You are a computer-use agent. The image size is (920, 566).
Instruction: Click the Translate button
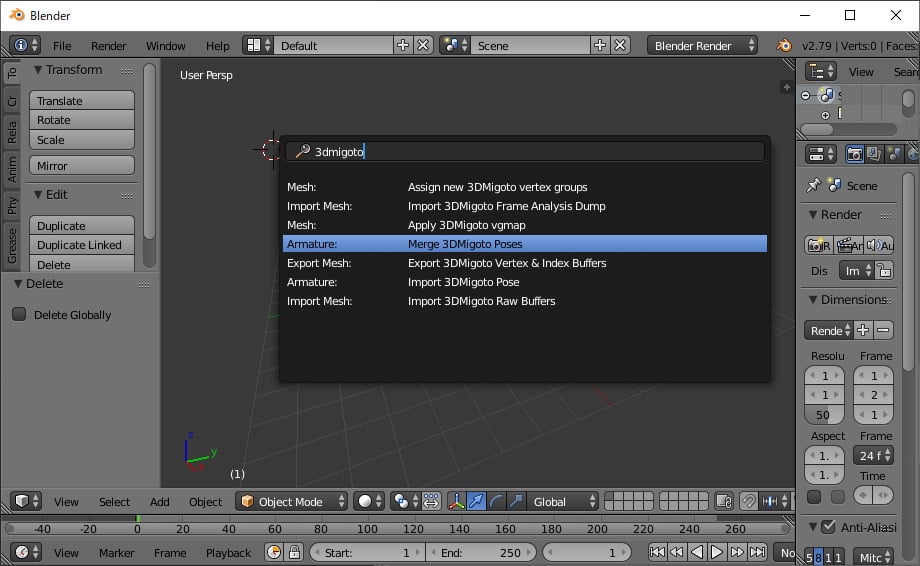(82, 100)
